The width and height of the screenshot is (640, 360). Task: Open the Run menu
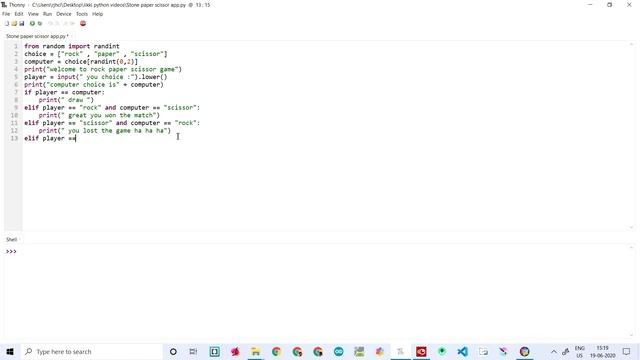47,14
